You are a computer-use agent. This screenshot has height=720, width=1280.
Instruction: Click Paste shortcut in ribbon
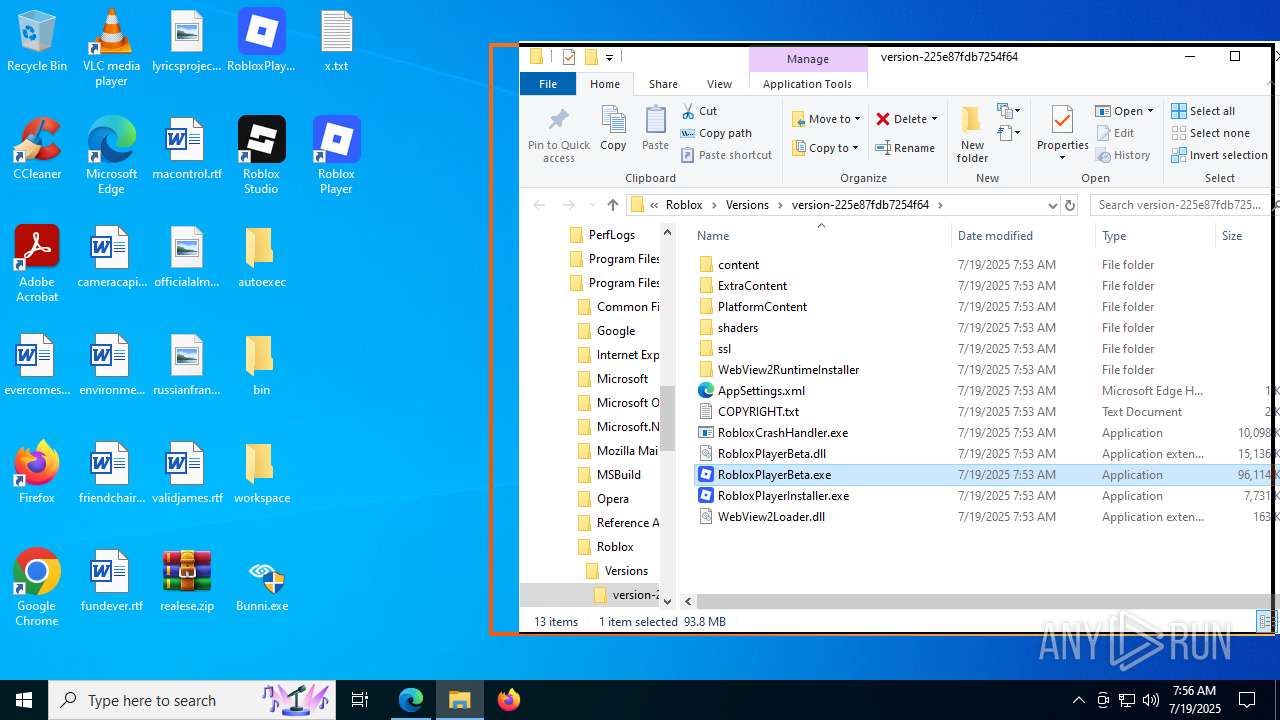(x=727, y=155)
